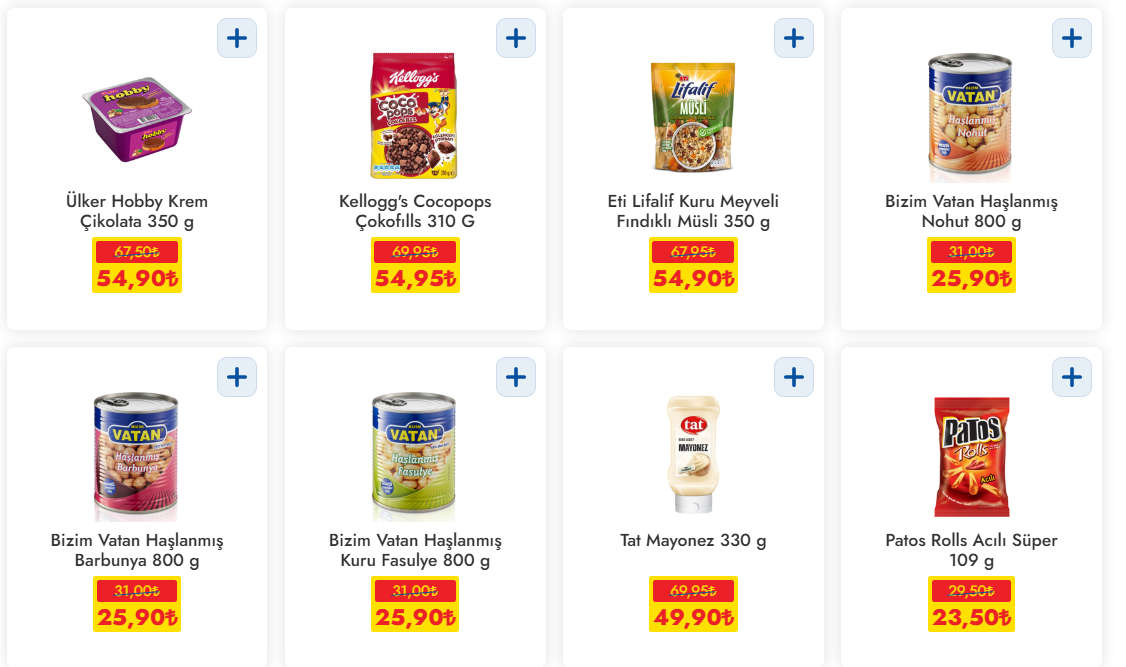
Task: View Vatan Haşlanmış Fasulye can image
Action: tap(414, 457)
